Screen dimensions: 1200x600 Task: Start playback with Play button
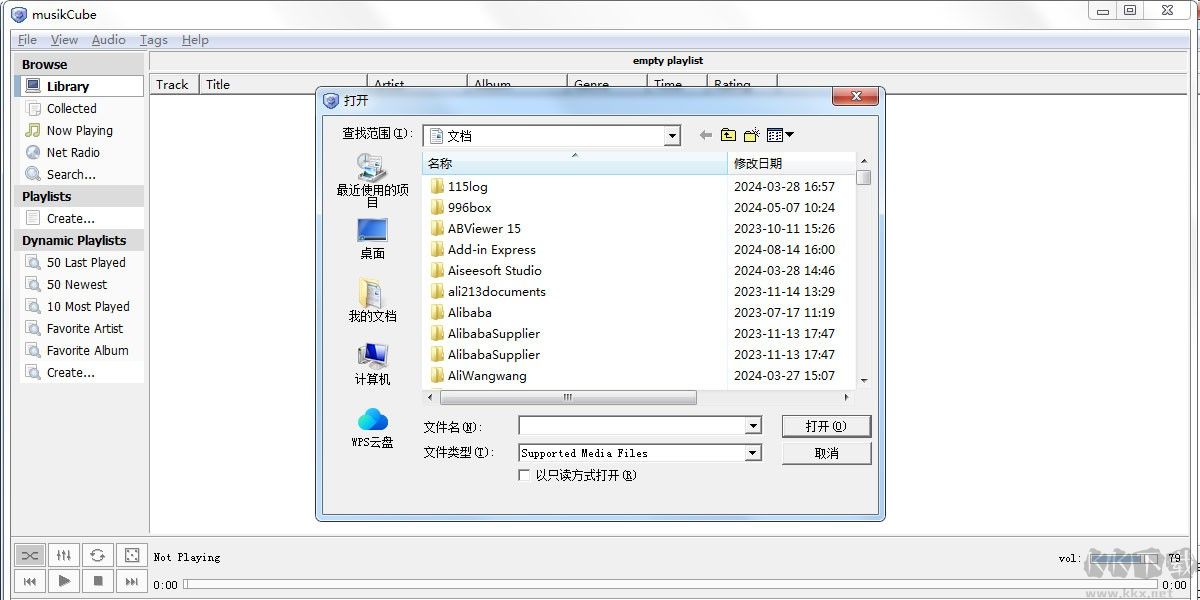(64, 580)
